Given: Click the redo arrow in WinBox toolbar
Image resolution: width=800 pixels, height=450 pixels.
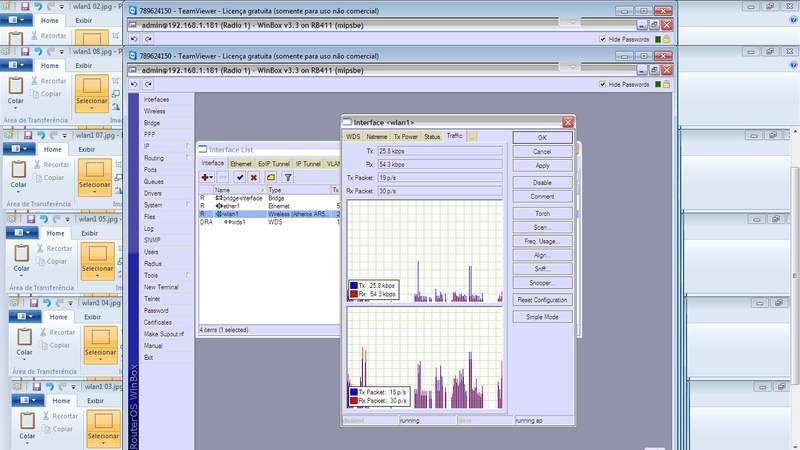Looking at the screenshot, I should [x=148, y=85].
